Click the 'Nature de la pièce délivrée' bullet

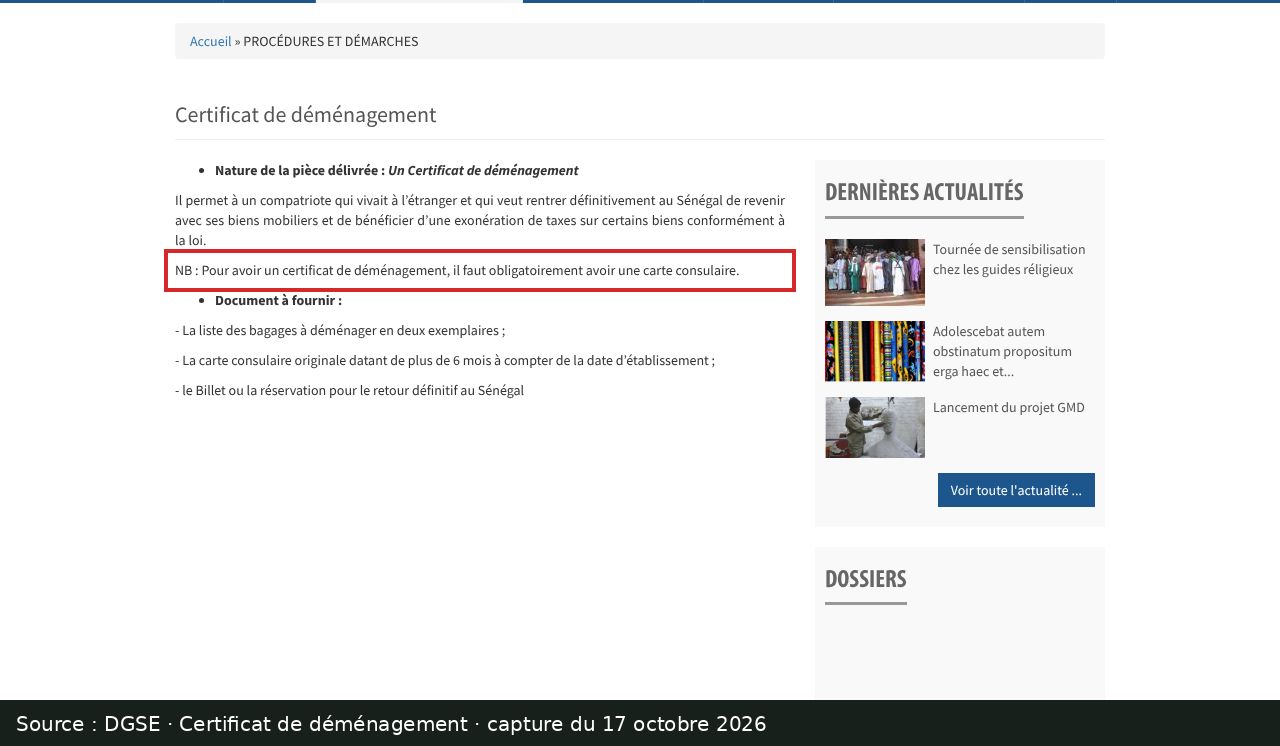pyautogui.click(x=397, y=170)
